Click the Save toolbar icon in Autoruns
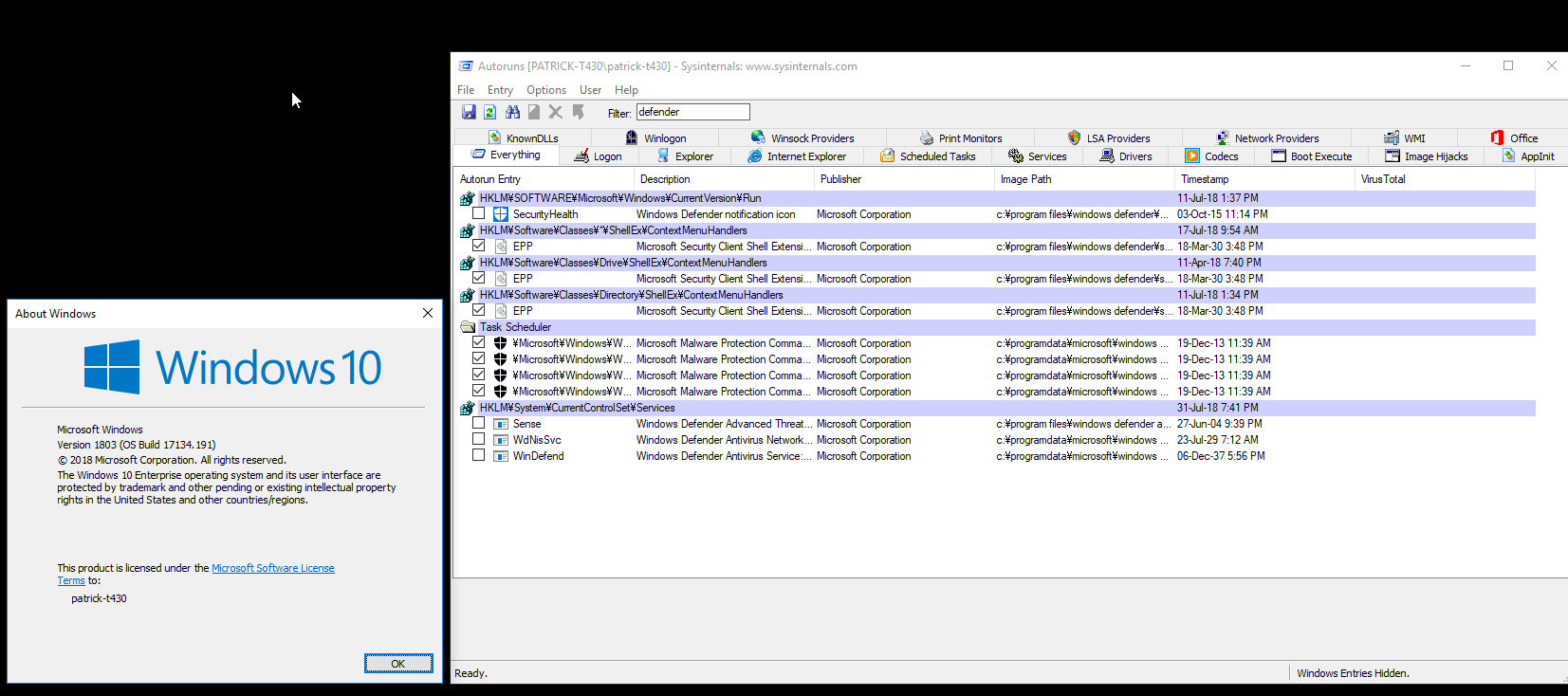The width and height of the screenshot is (1568, 696). (469, 112)
